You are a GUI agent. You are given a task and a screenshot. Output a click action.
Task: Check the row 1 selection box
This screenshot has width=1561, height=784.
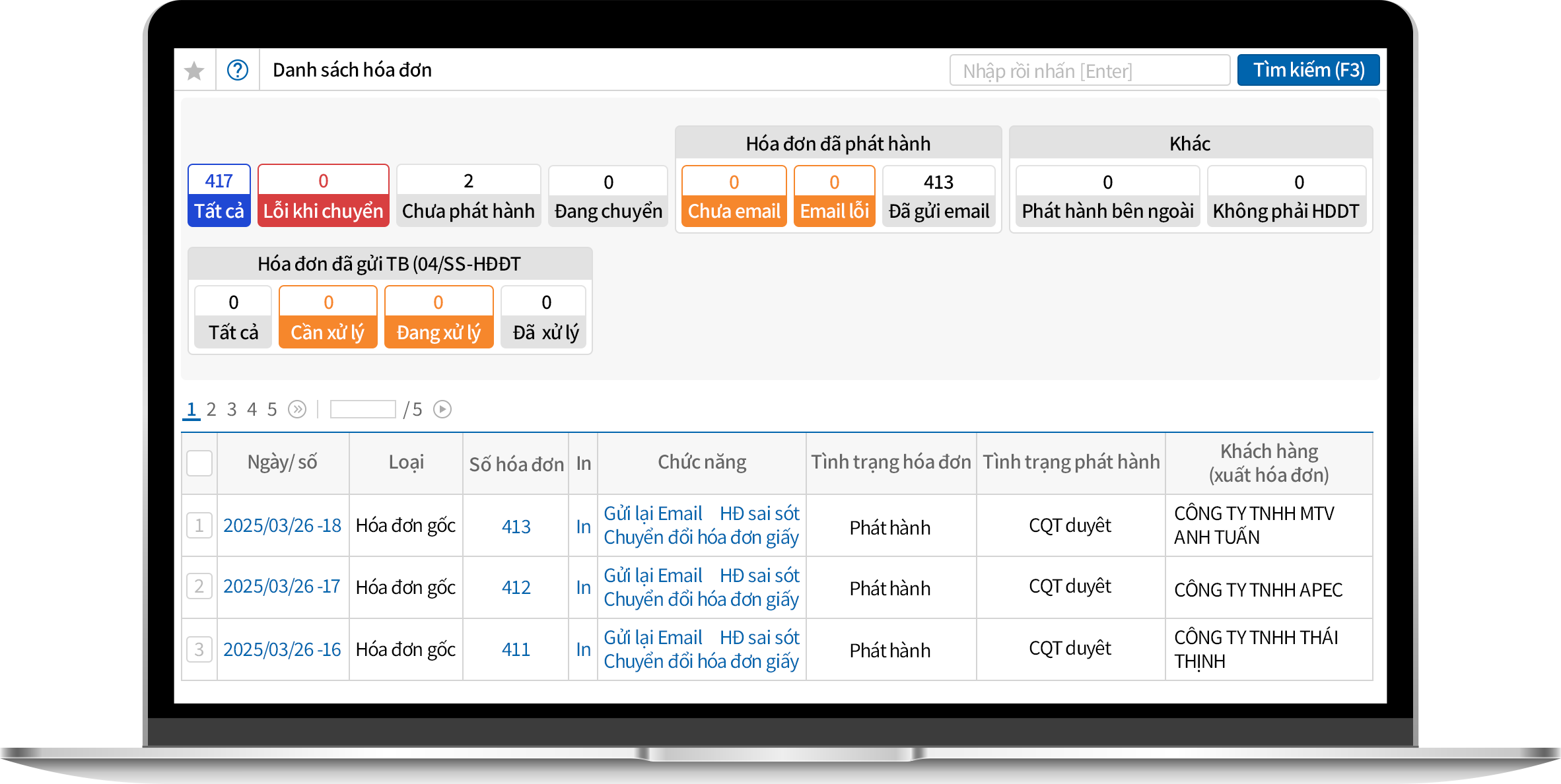[199, 526]
